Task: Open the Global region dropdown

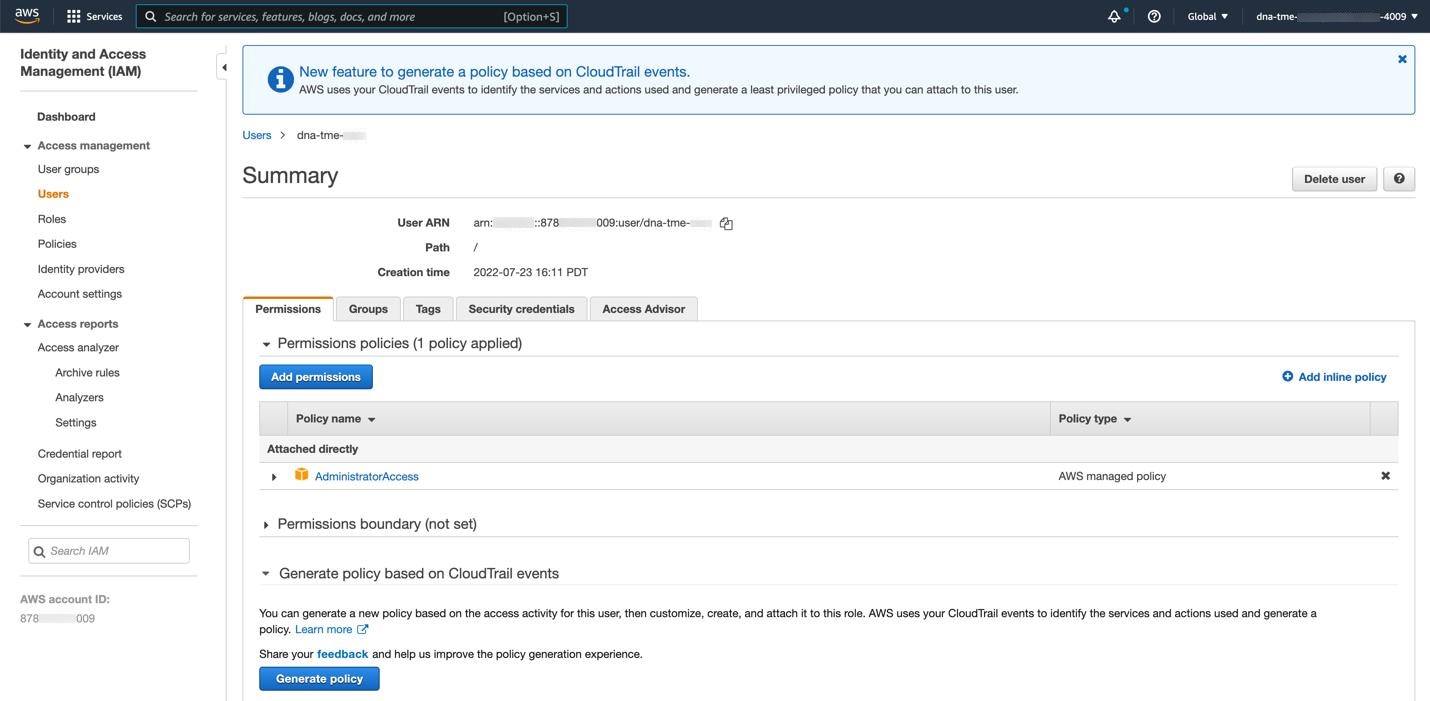Action: 1207,16
